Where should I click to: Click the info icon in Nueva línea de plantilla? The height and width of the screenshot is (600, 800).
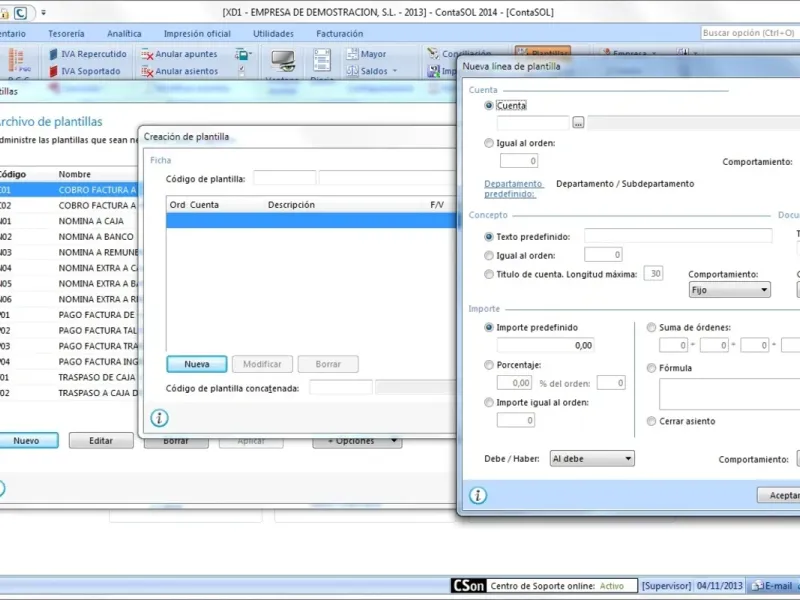pos(478,495)
